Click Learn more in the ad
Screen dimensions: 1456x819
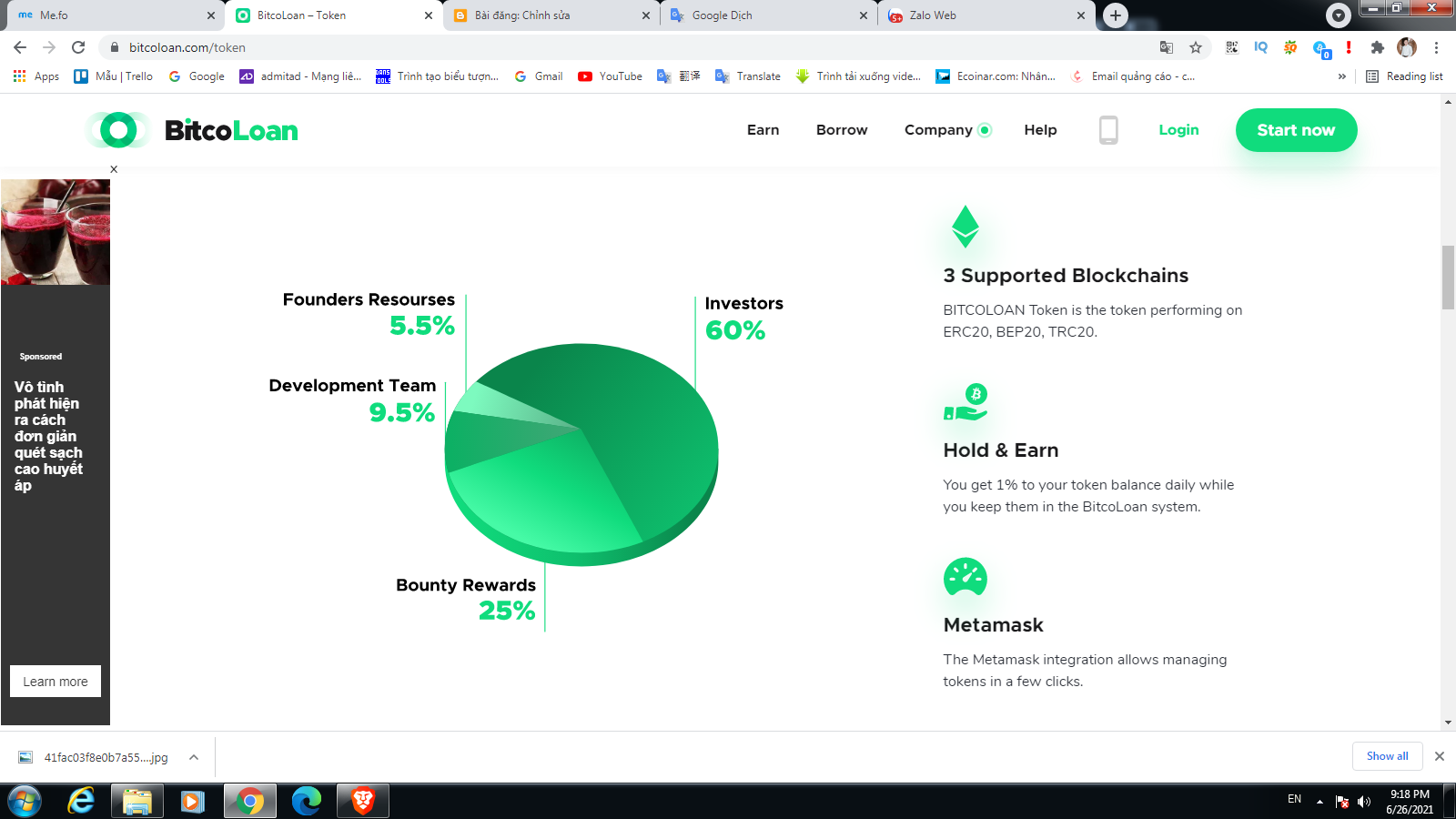click(x=56, y=682)
